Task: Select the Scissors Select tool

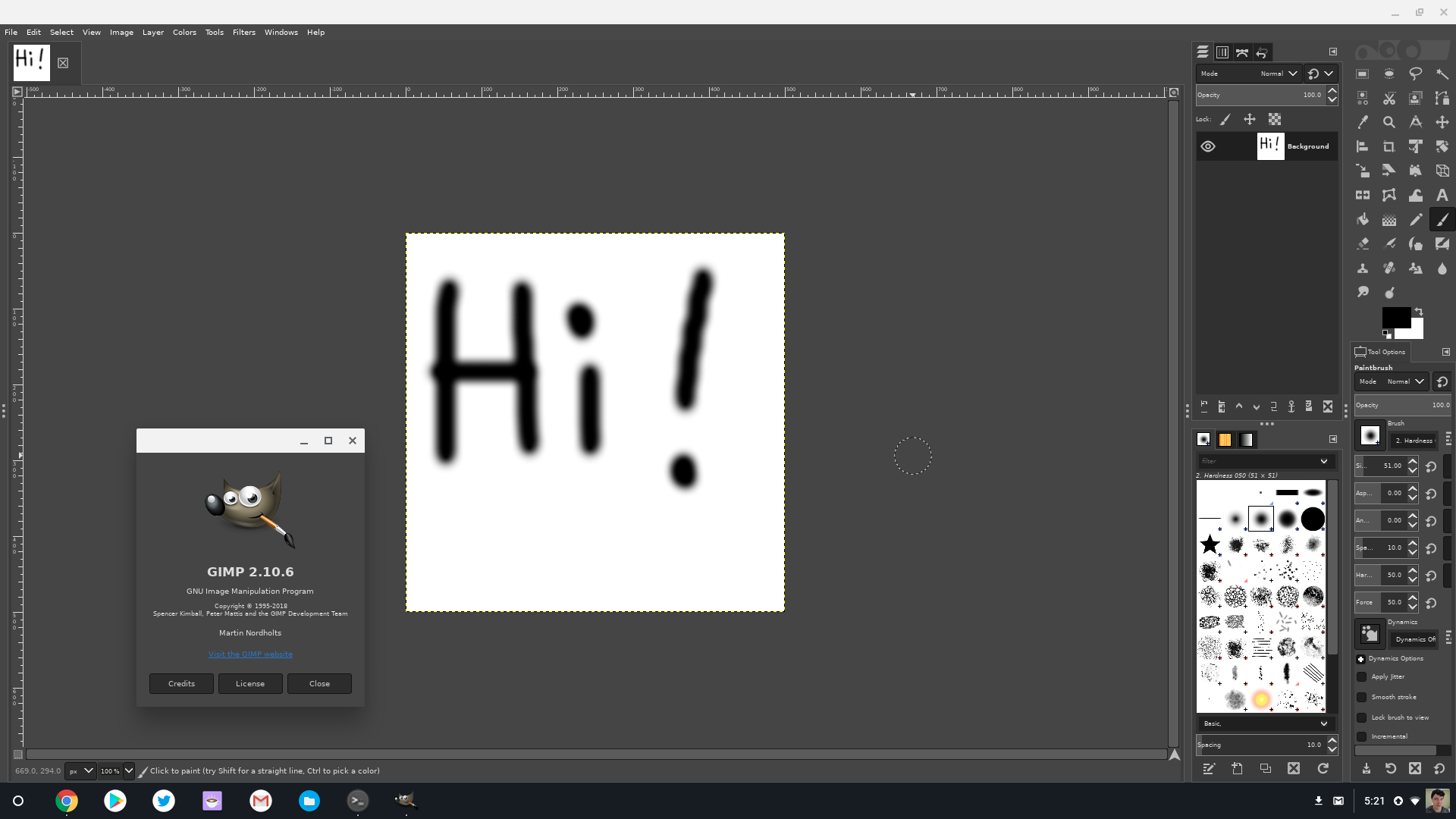Action: 1389,99
